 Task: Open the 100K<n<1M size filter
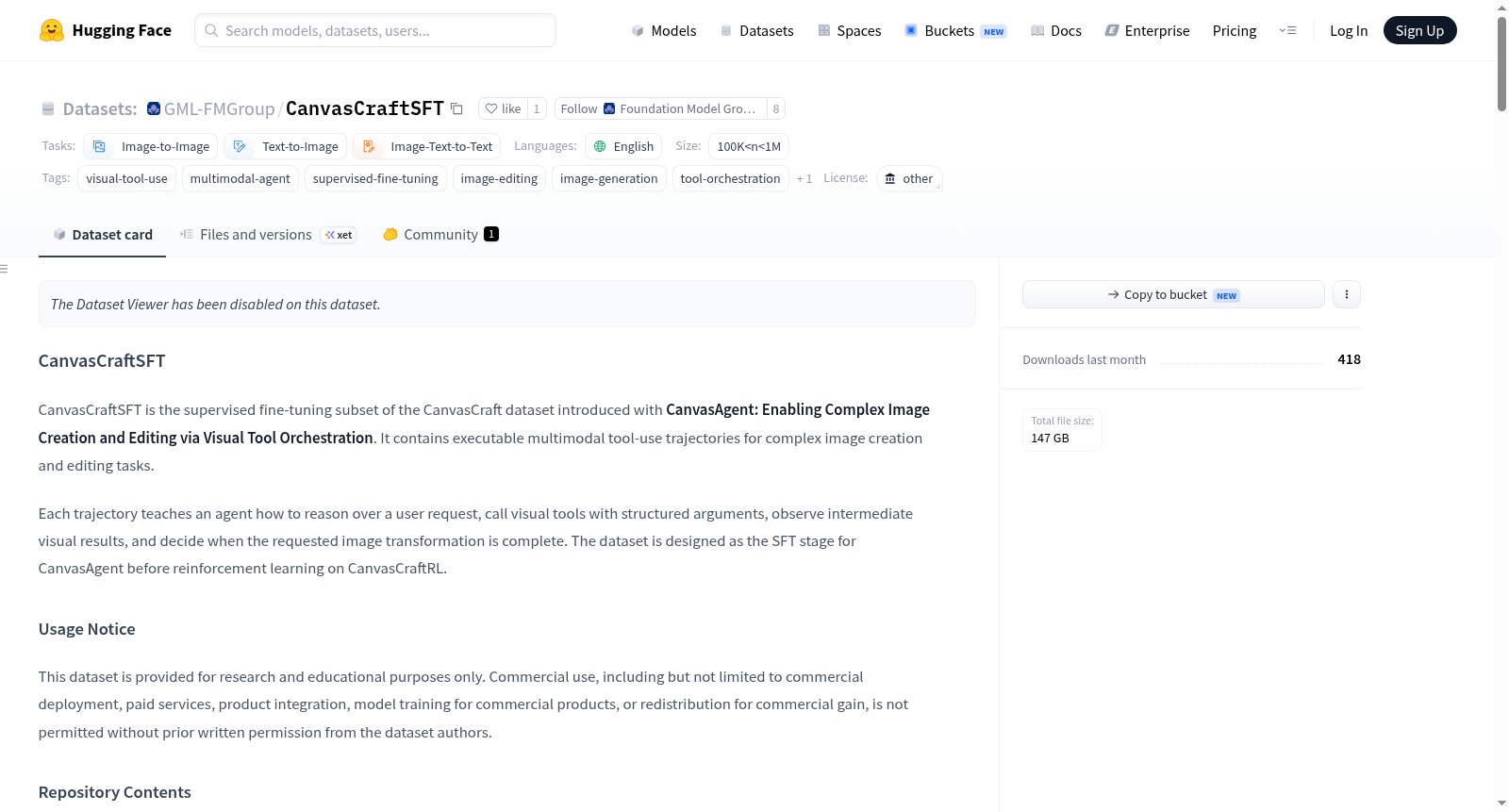pos(749,146)
